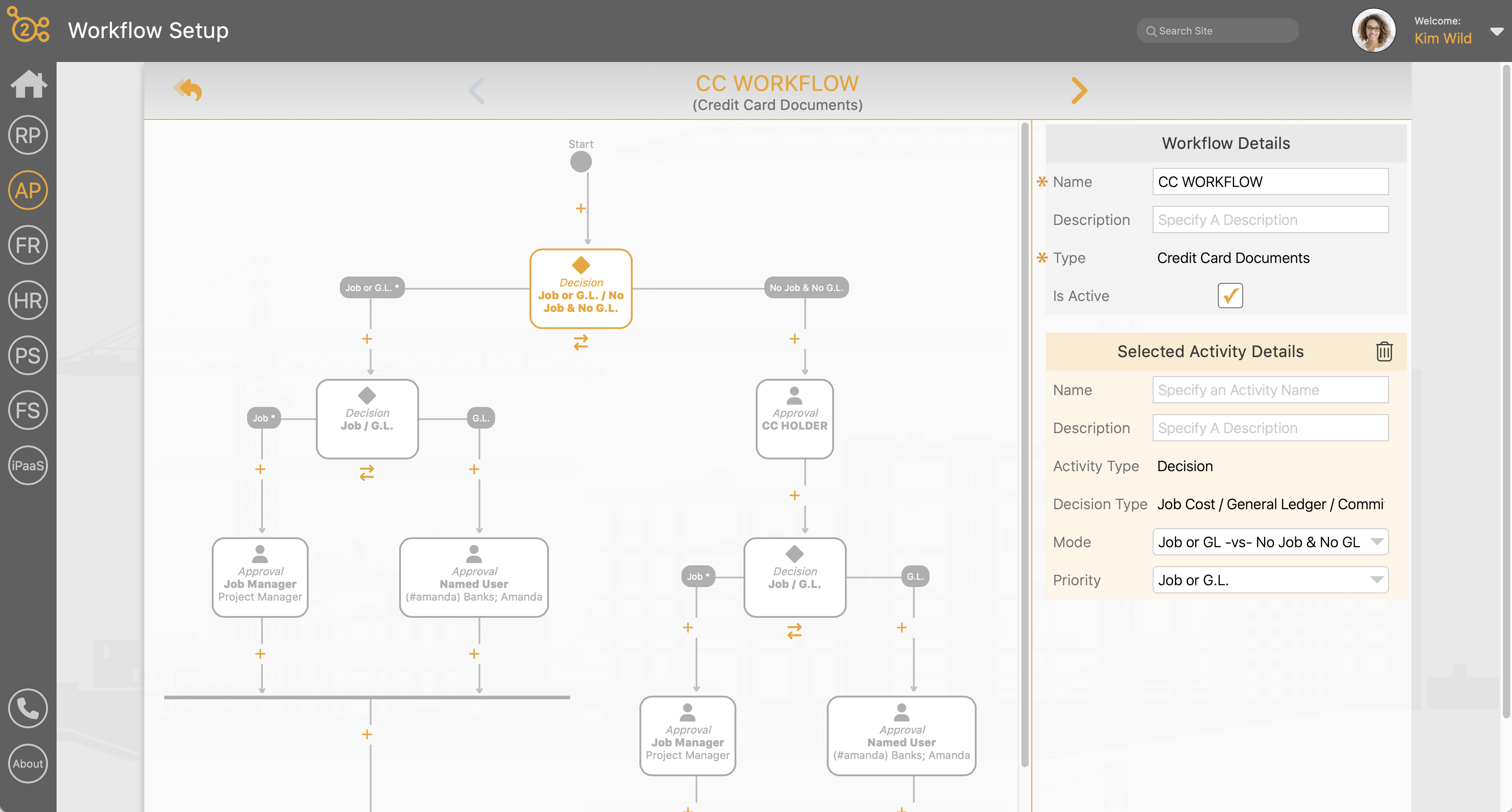Toggle the Is Active checkbox

(1231, 296)
